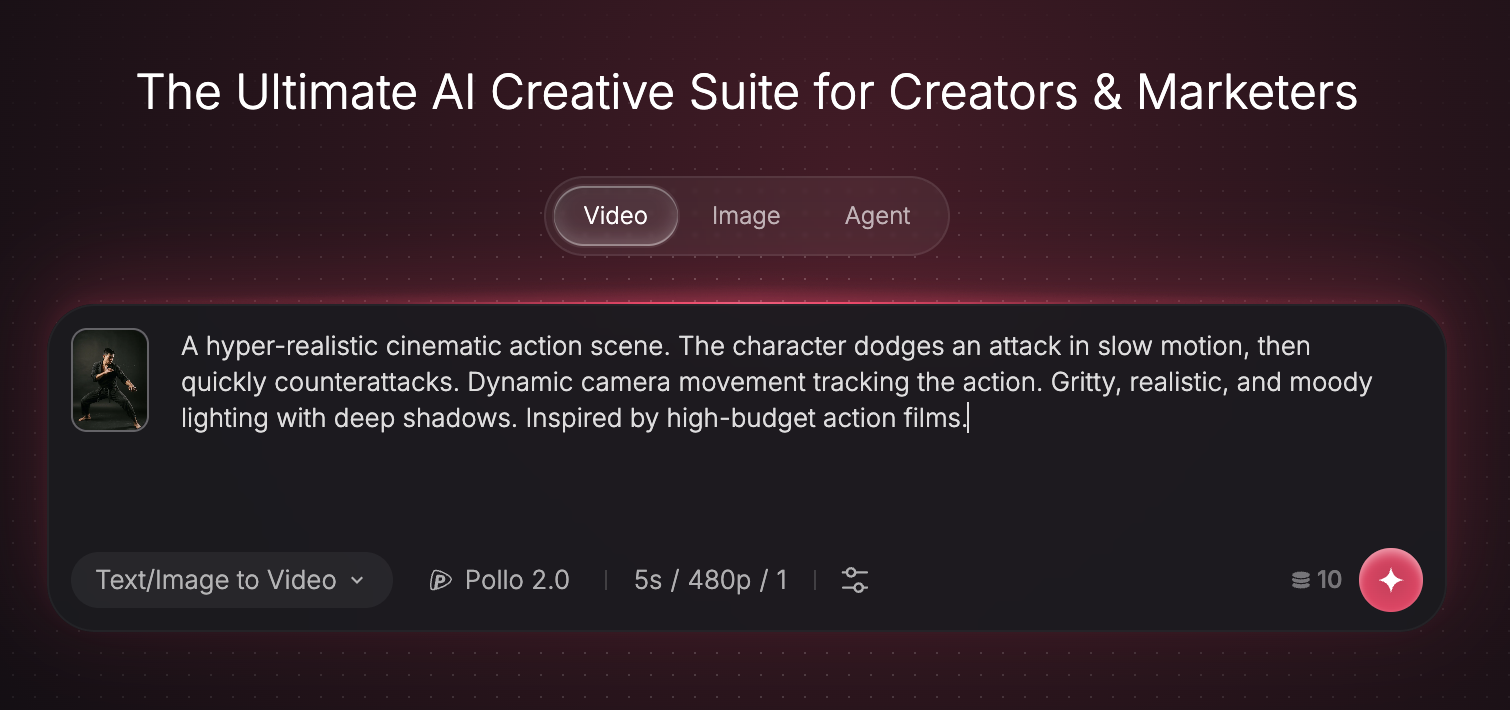Click the stacked coins credits icon

click(1300, 580)
